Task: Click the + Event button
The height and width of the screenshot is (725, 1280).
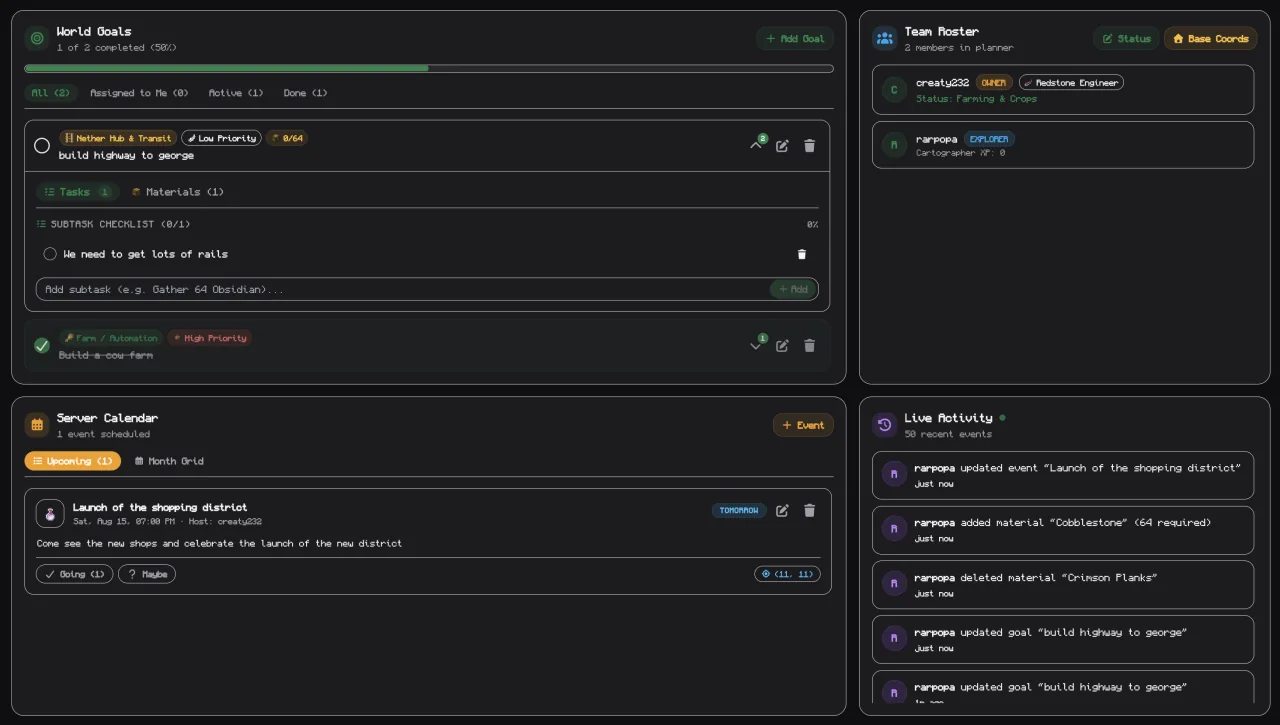Action: (803, 425)
